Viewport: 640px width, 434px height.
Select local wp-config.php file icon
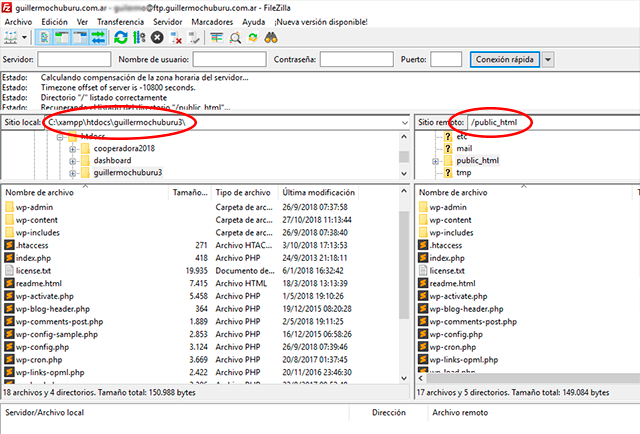tap(9, 347)
